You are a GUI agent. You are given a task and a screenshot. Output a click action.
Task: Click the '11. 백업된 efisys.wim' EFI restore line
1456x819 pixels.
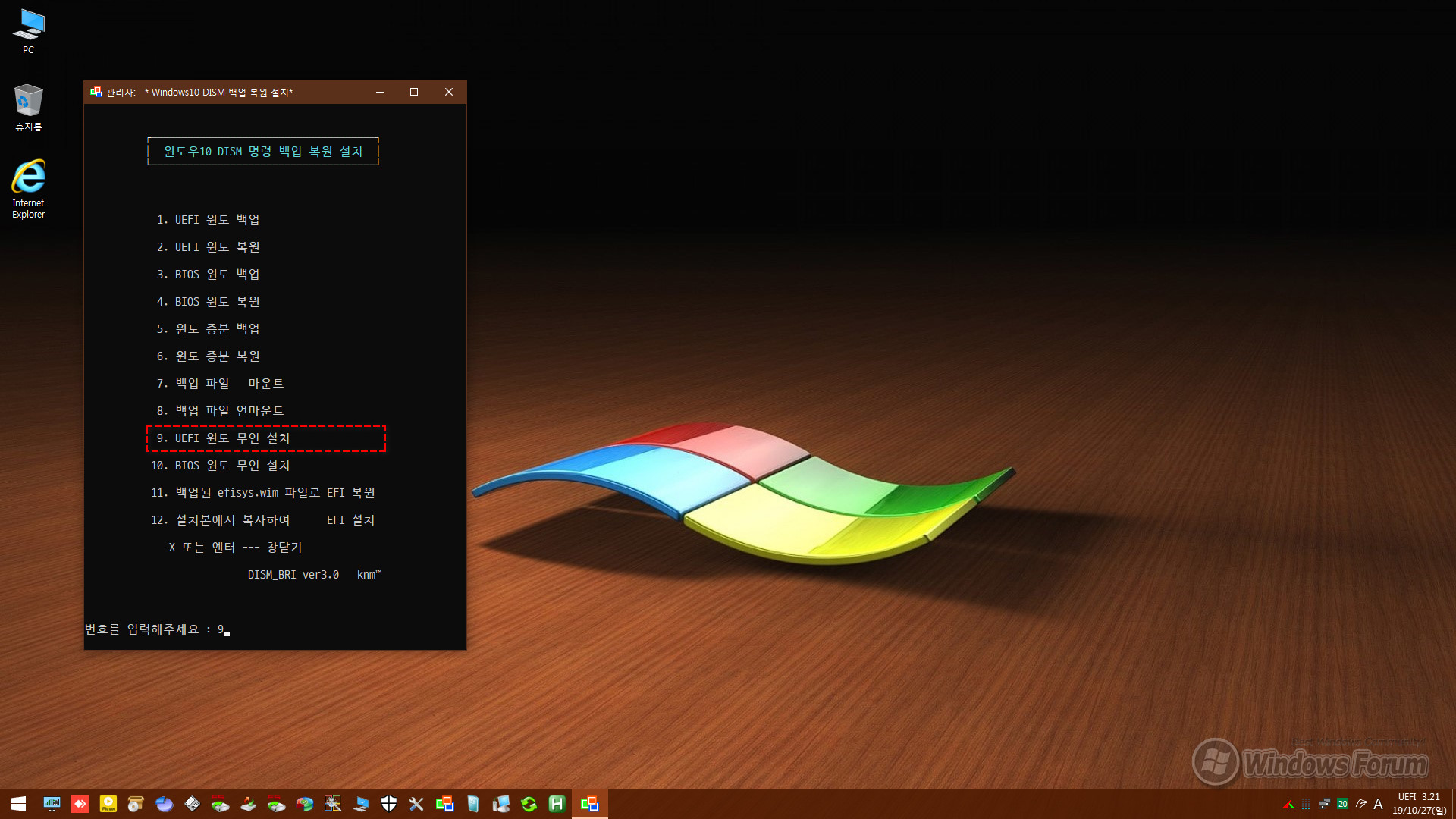[x=262, y=493]
